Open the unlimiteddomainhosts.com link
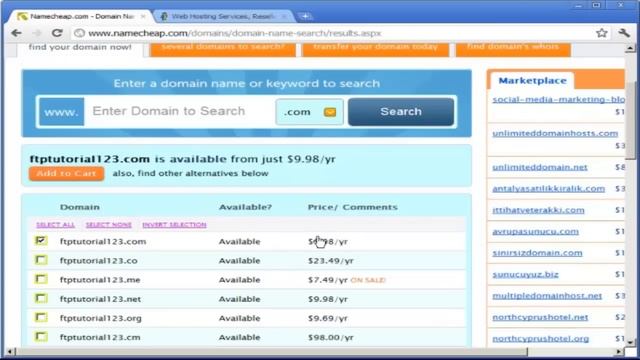The width and height of the screenshot is (640, 360). pos(555,133)
